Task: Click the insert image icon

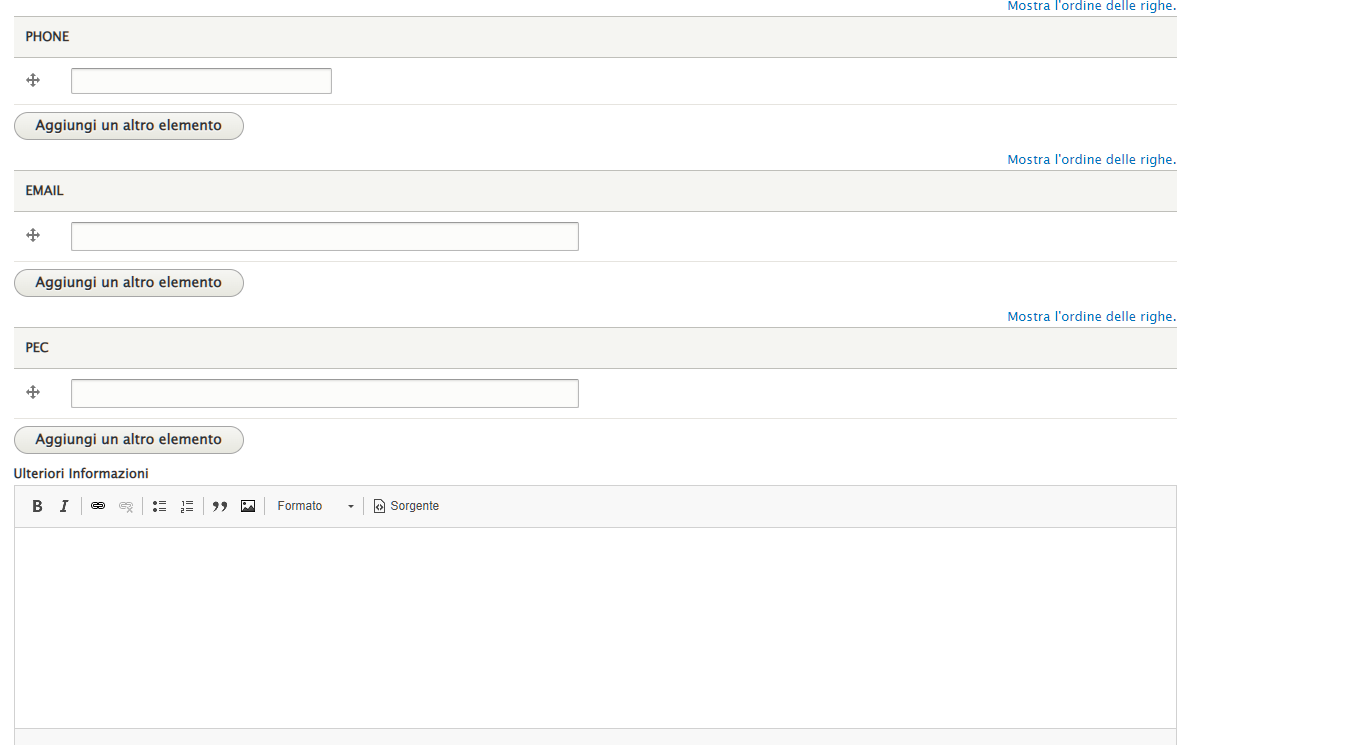Action: tap(248, 506)
